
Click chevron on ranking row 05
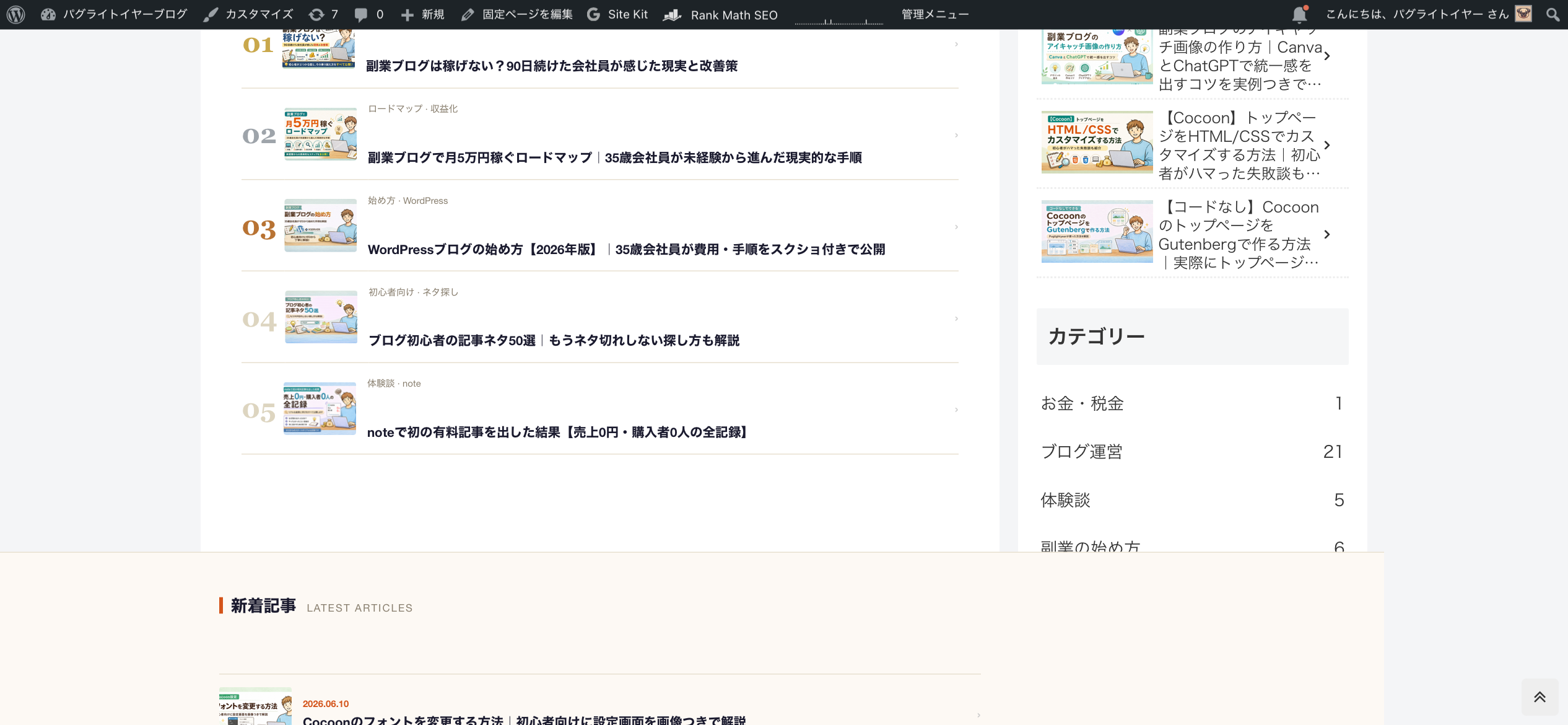click(956, 410)
